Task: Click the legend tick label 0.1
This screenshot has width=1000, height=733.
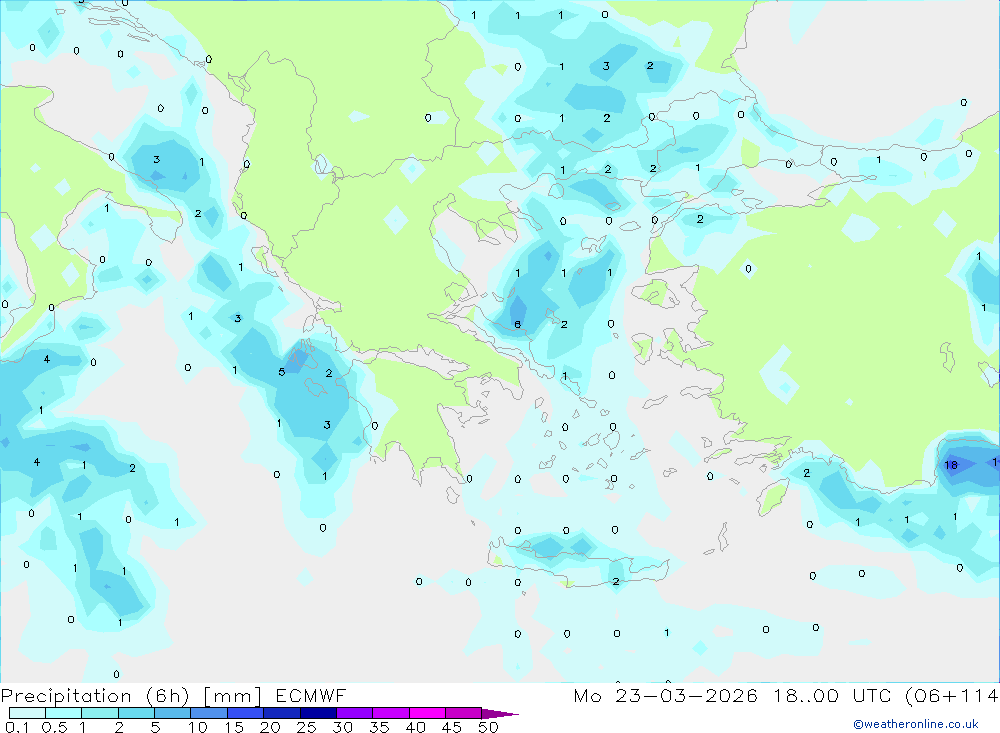Action: tap(17, 727)
